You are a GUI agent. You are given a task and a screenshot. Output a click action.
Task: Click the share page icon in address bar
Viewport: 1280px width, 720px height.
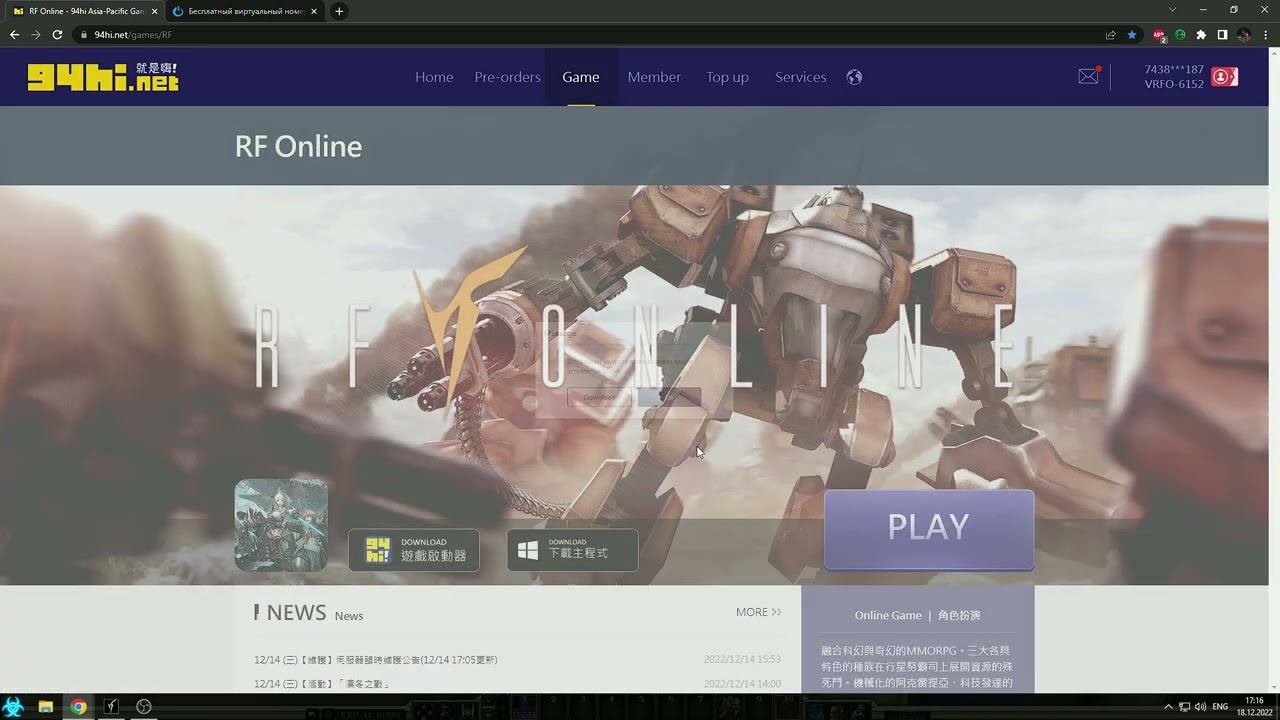1110,34
